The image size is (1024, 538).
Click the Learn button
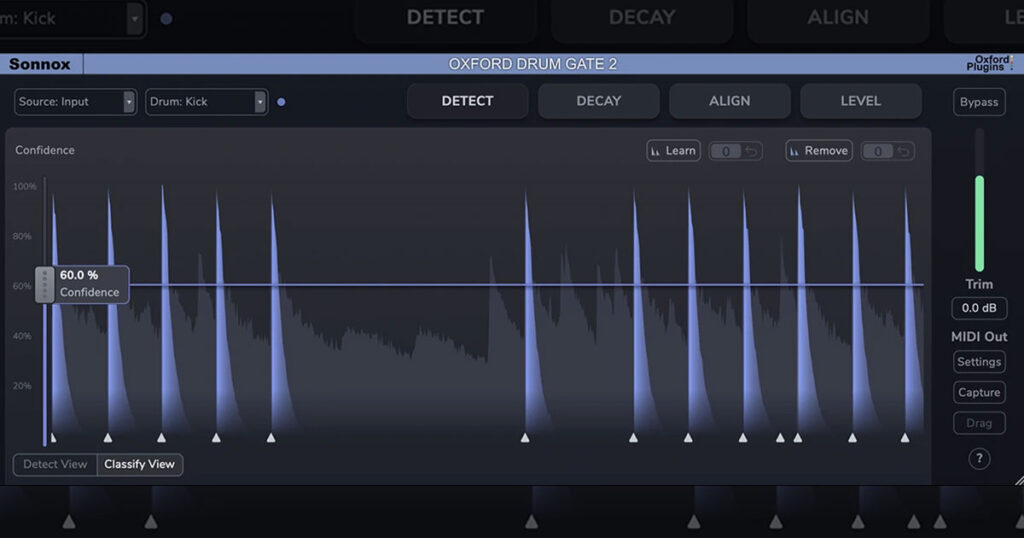tap(673, 151)
